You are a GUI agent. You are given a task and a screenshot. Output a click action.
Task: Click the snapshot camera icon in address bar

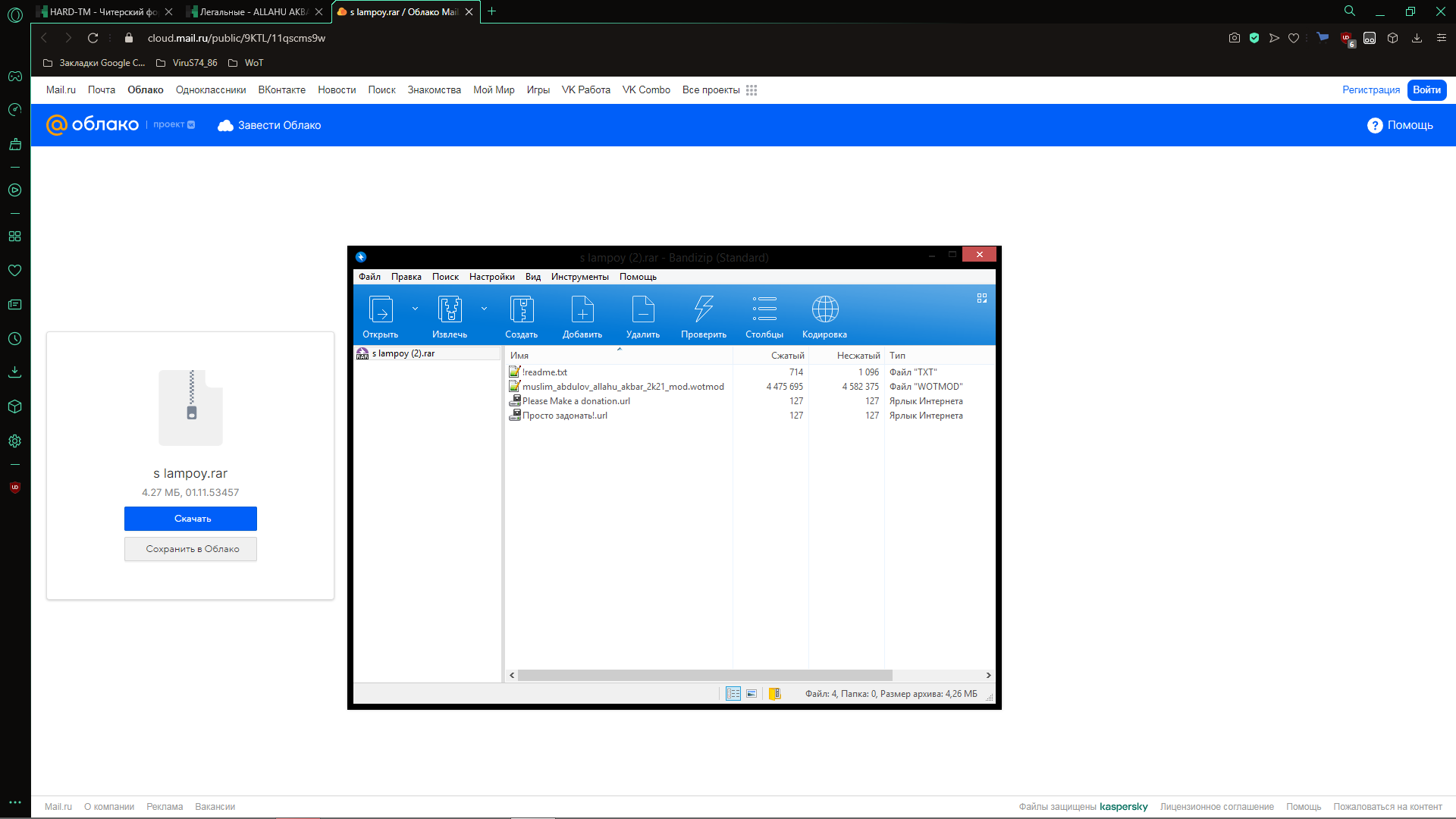point(1235,38)
